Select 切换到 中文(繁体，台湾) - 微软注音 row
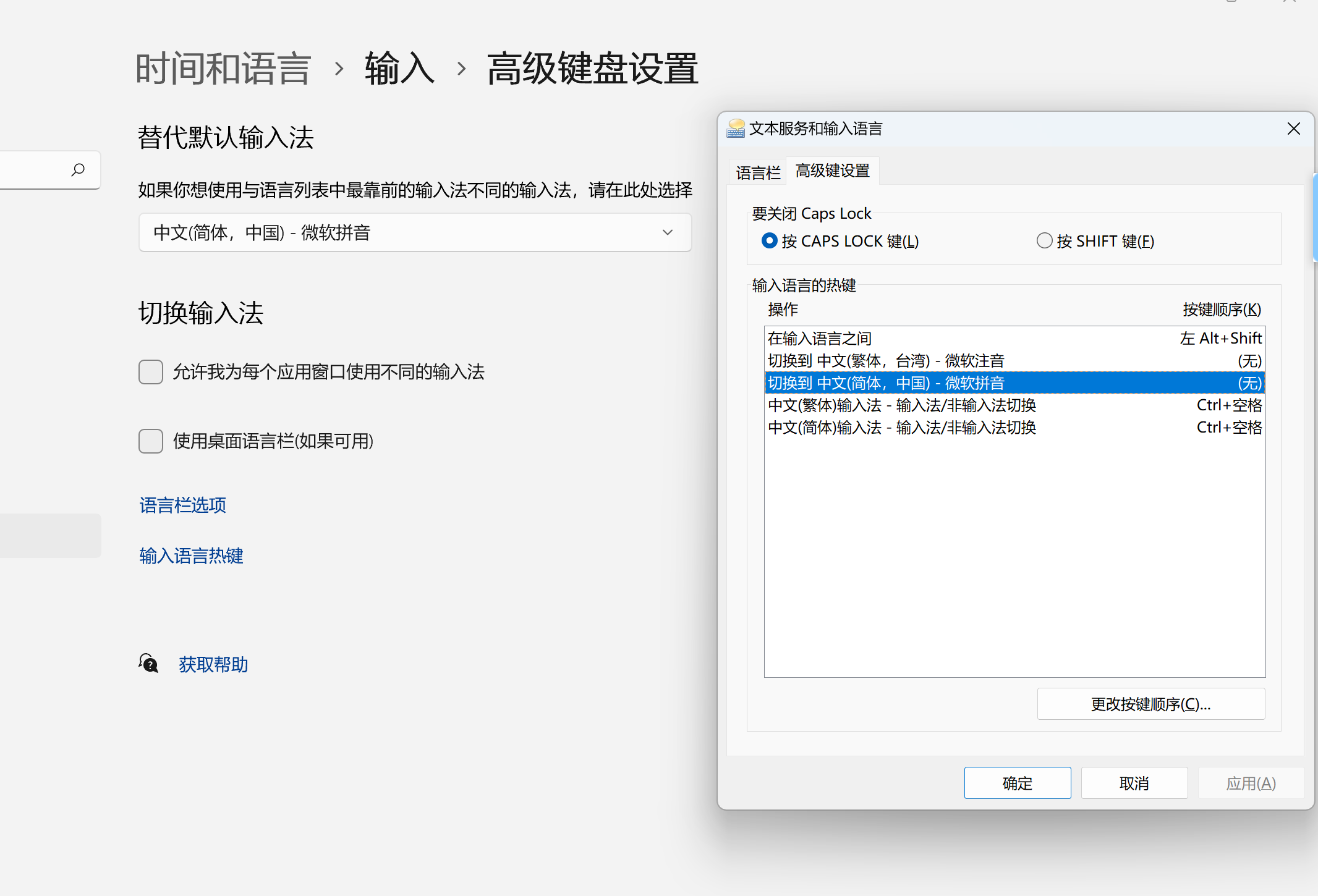1318x896 pixels. click(1014, 360)
